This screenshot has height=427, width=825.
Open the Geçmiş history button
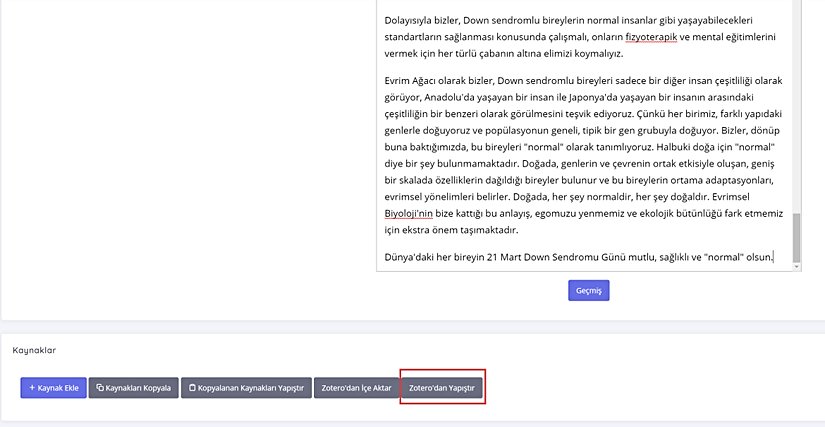click(589, 290)
